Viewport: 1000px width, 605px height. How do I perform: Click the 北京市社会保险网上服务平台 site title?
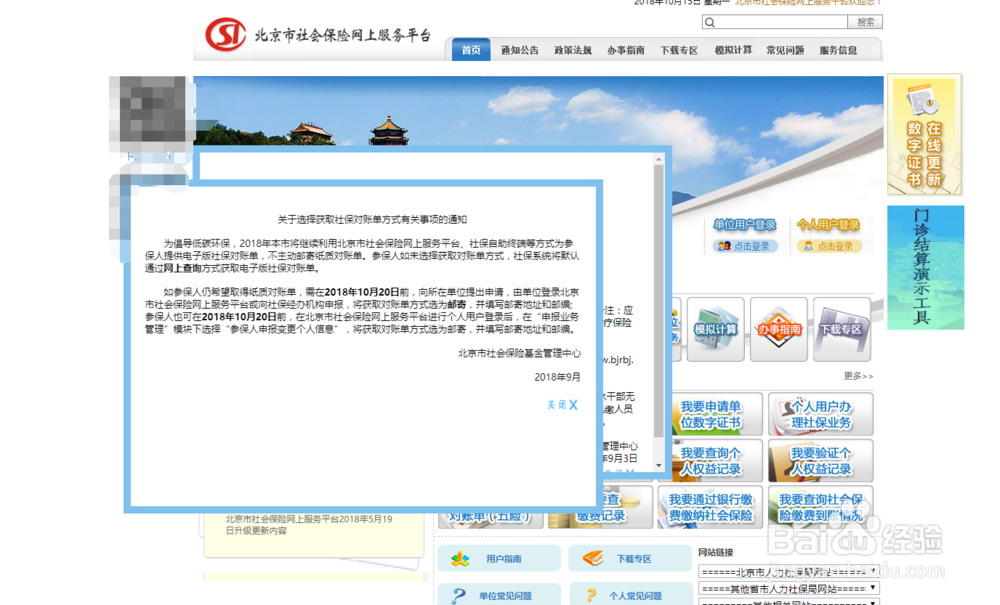point(343,35)
